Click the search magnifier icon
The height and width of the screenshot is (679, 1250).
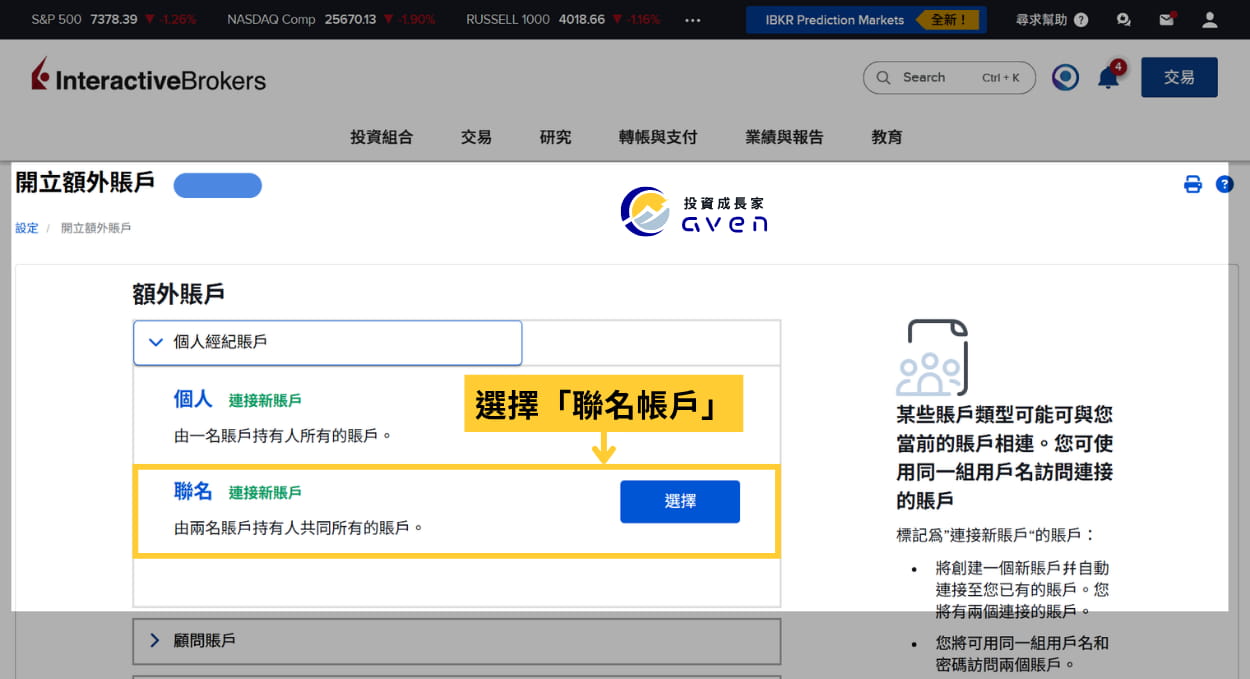coord(883,77)
